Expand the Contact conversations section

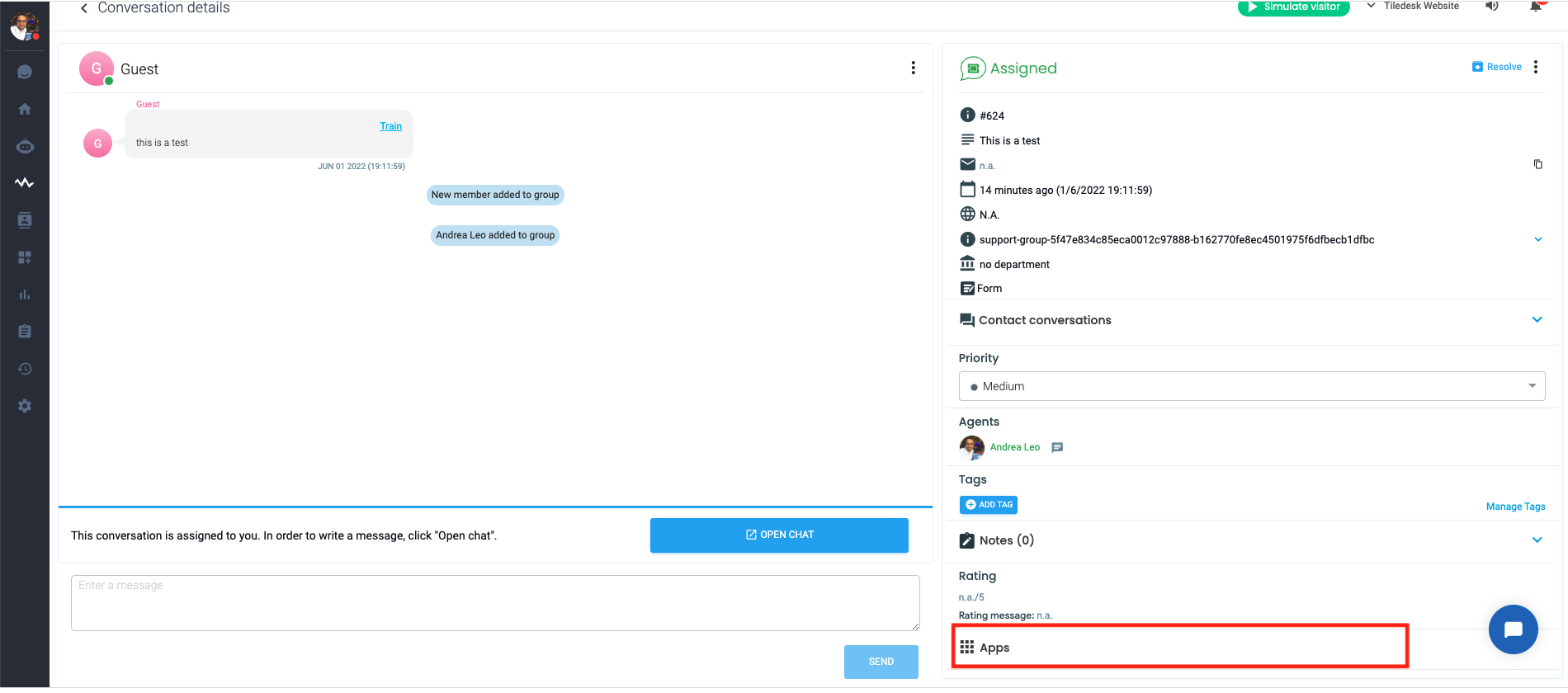click(x=1537, y=320)
